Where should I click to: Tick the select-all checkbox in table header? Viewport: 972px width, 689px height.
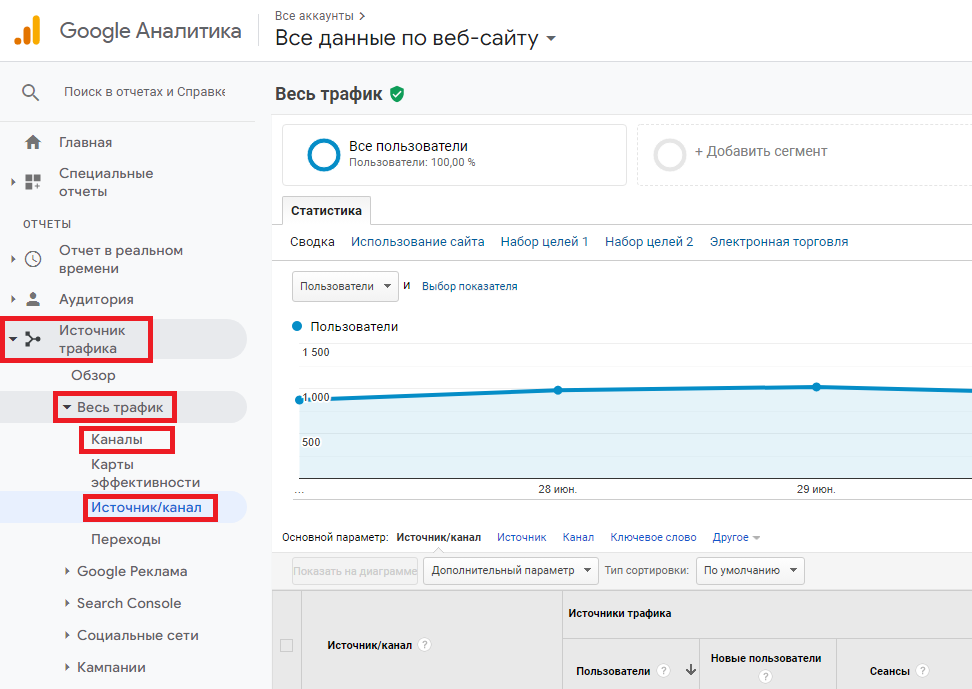[286, 646]
